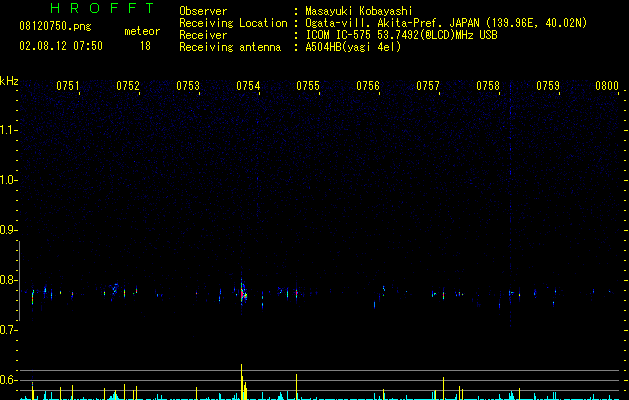Click the 0753 time marker
This screenshot has height=400, width=629.
click(188, 86)
